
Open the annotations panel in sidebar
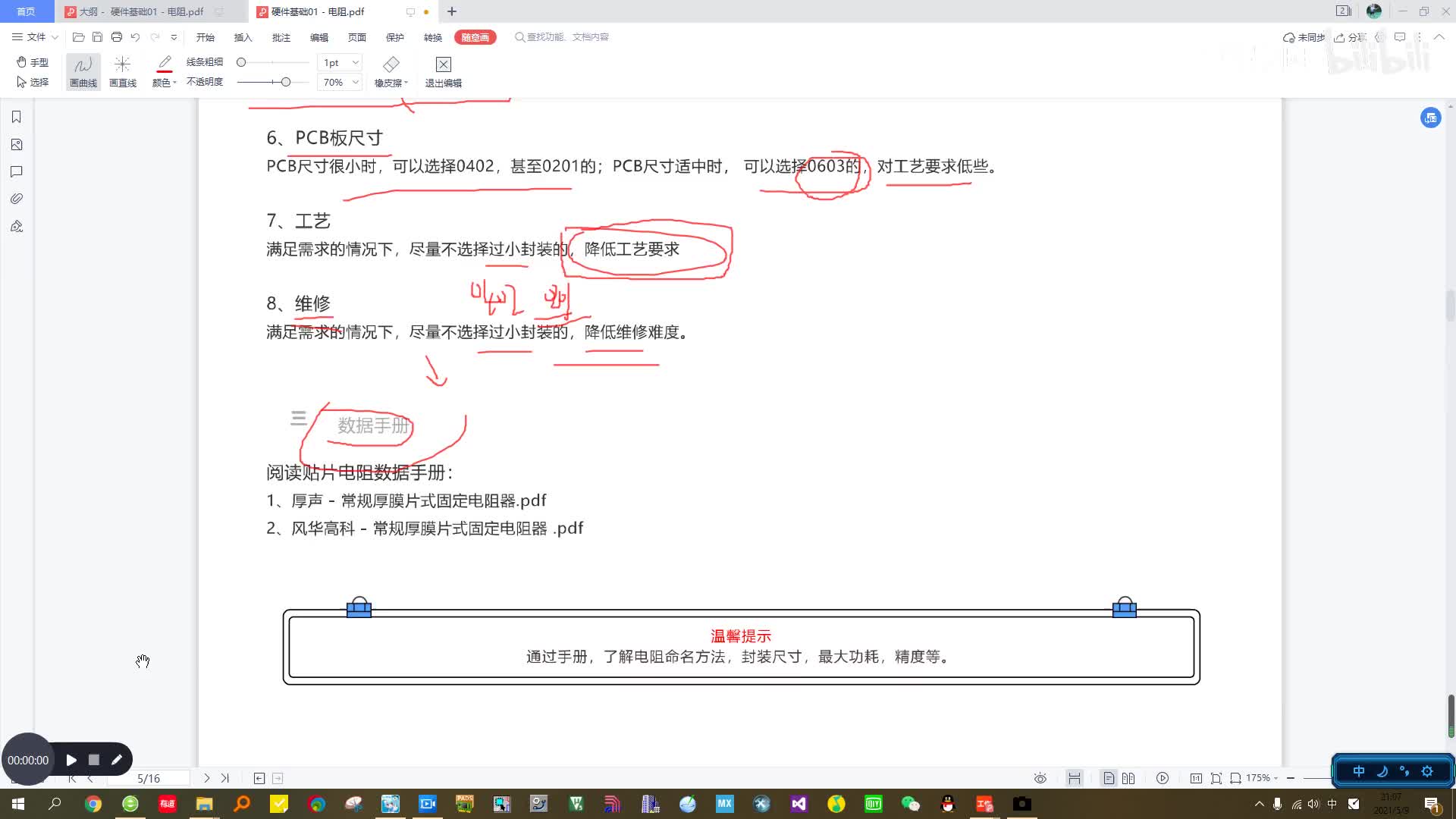[17, 171]
